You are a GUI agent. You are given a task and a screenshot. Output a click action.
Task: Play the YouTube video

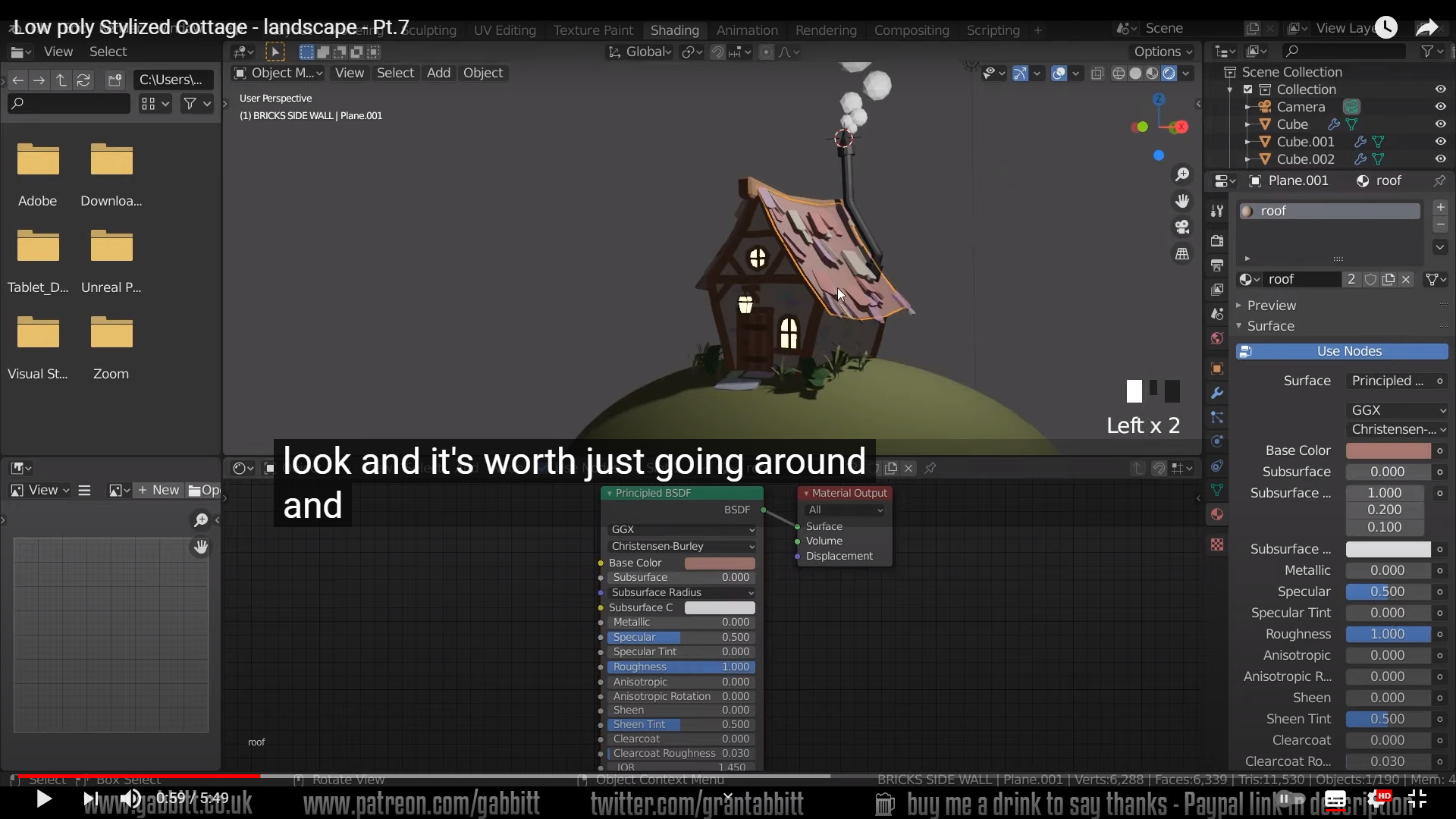coord(43,799)
